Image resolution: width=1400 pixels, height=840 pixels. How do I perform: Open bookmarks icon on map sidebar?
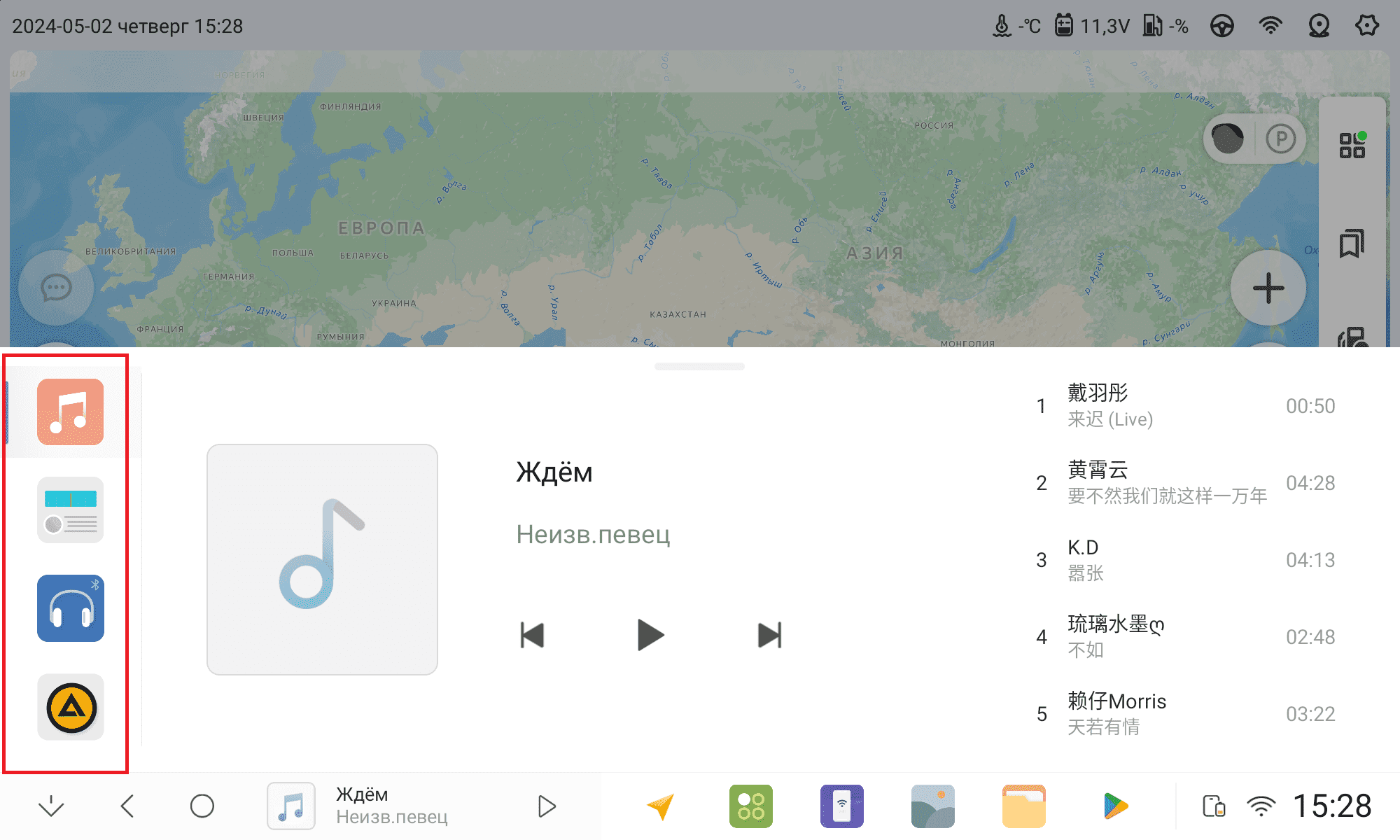point(1352,244)
